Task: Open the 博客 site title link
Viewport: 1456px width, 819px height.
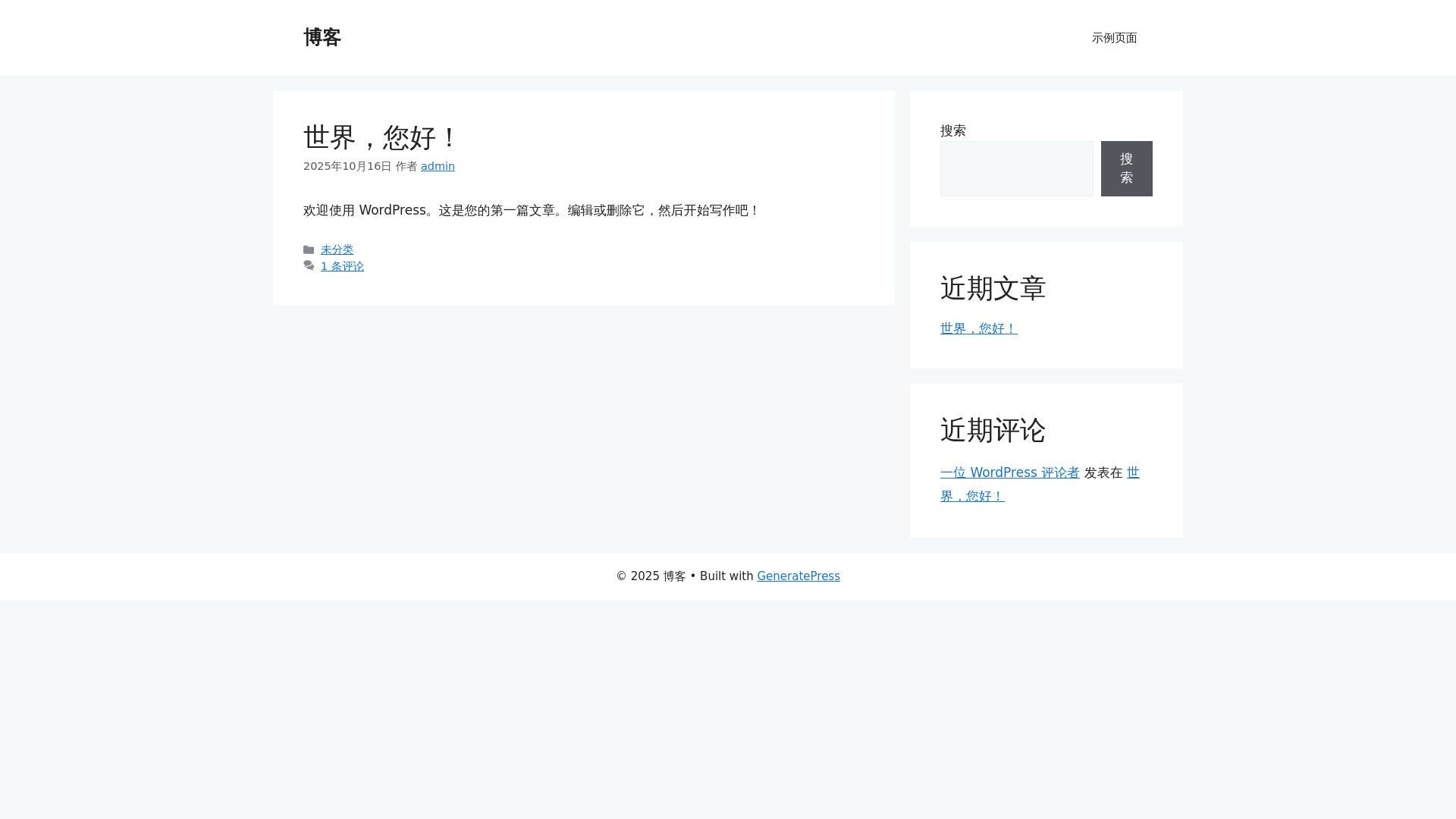Action: coord(322,37)
